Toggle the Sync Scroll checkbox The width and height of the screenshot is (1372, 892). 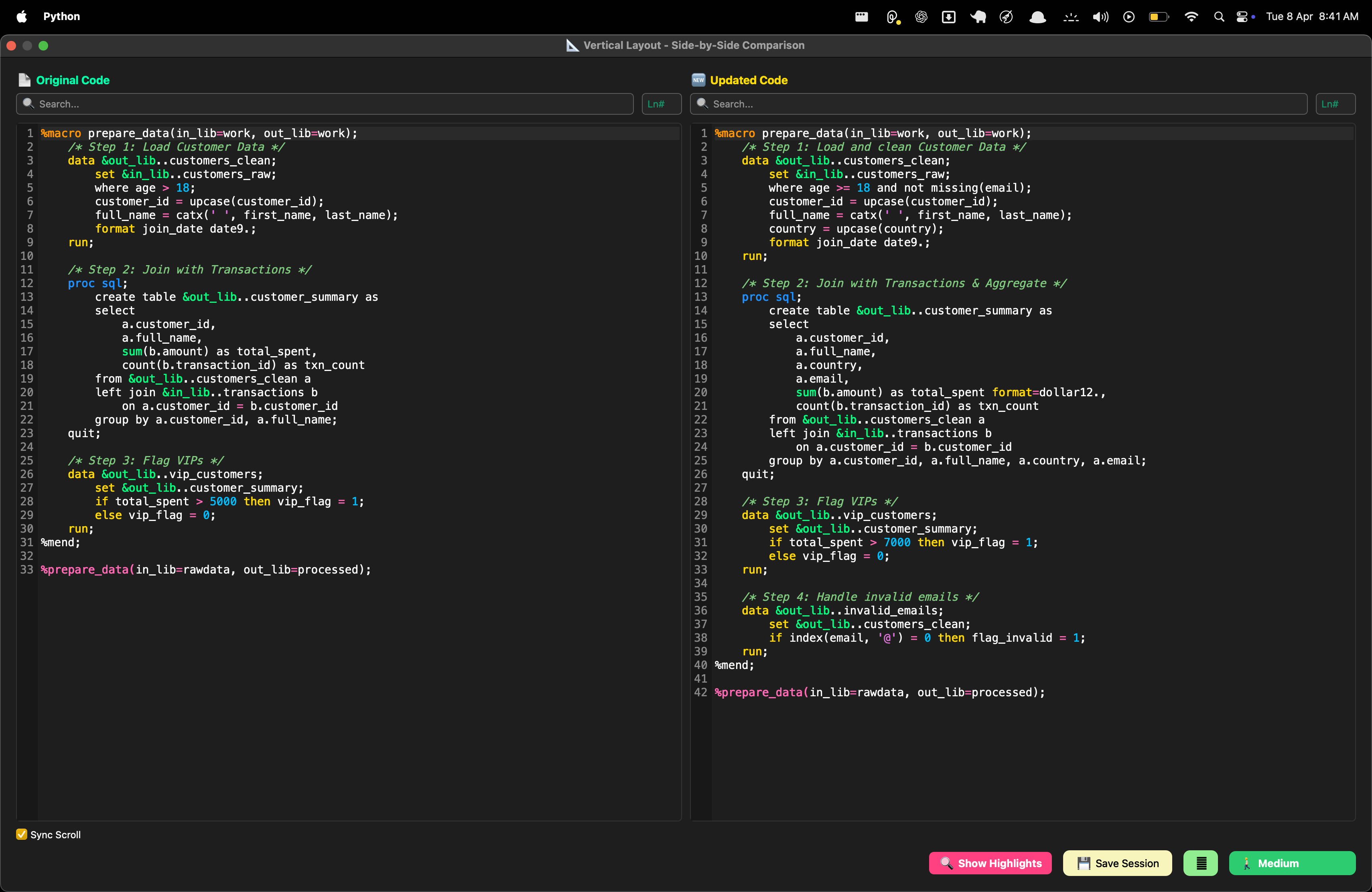[21, 834]
